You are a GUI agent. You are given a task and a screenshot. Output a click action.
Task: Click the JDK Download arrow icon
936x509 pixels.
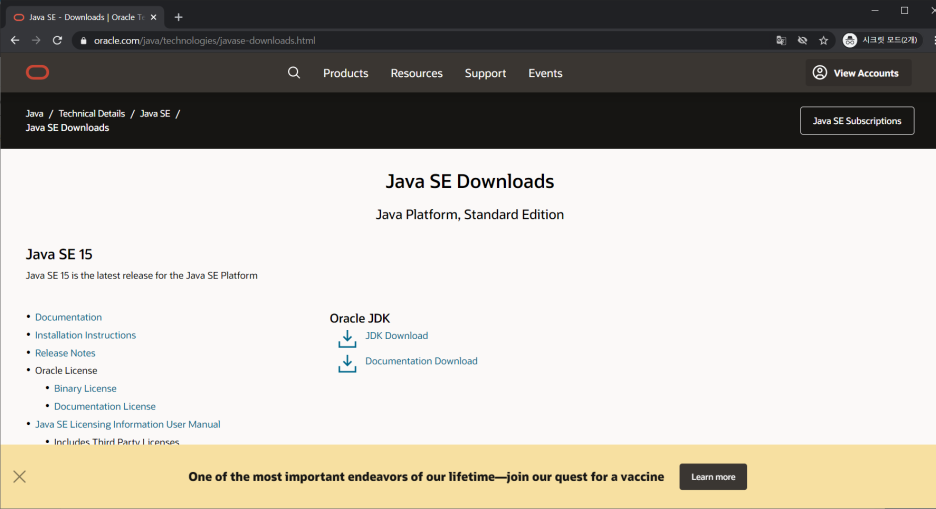tap(347, 338)
